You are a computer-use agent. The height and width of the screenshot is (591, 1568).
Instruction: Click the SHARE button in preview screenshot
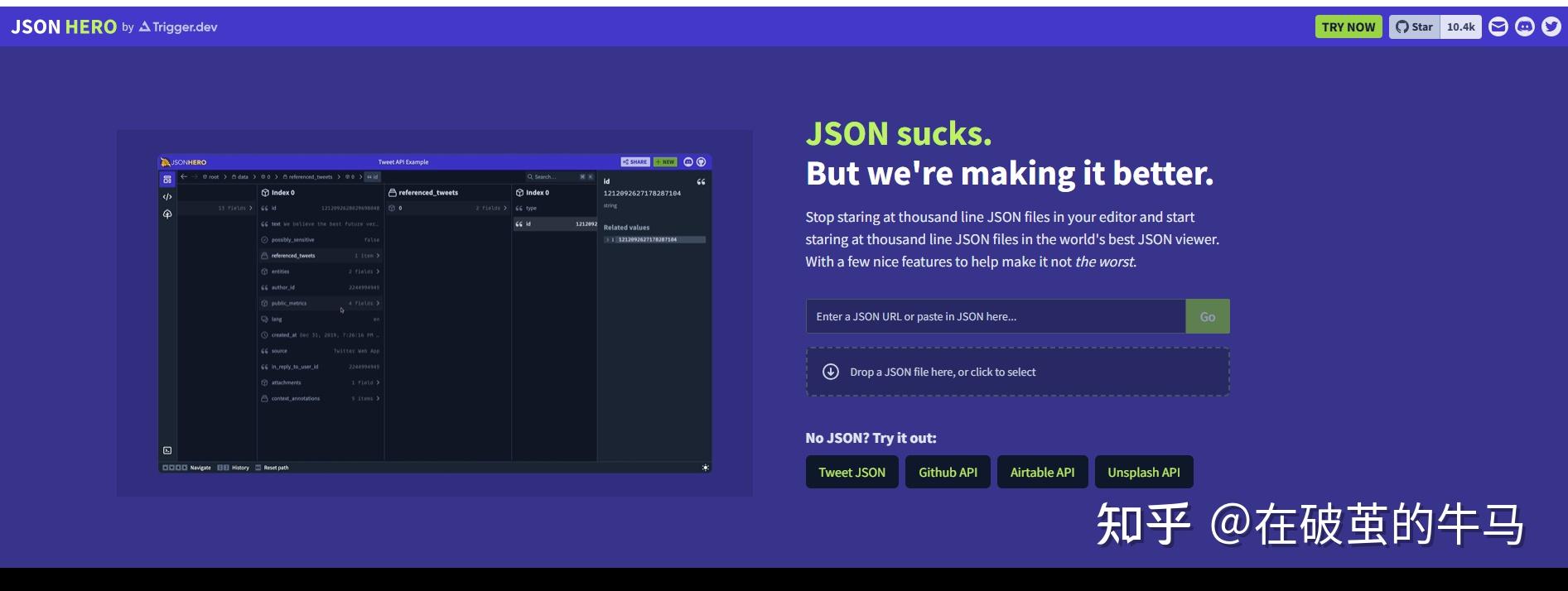pyautogui.click(x=635, y=162)
